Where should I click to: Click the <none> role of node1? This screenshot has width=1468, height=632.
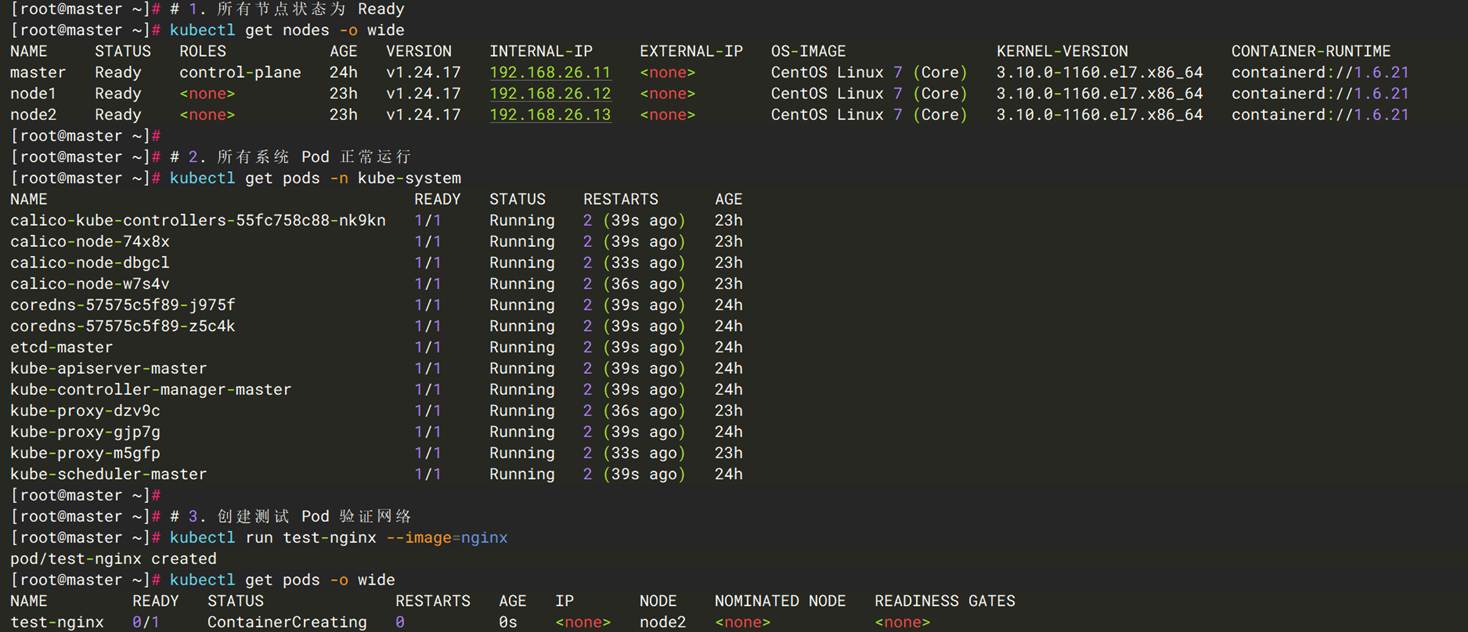(x=207, y=93)
